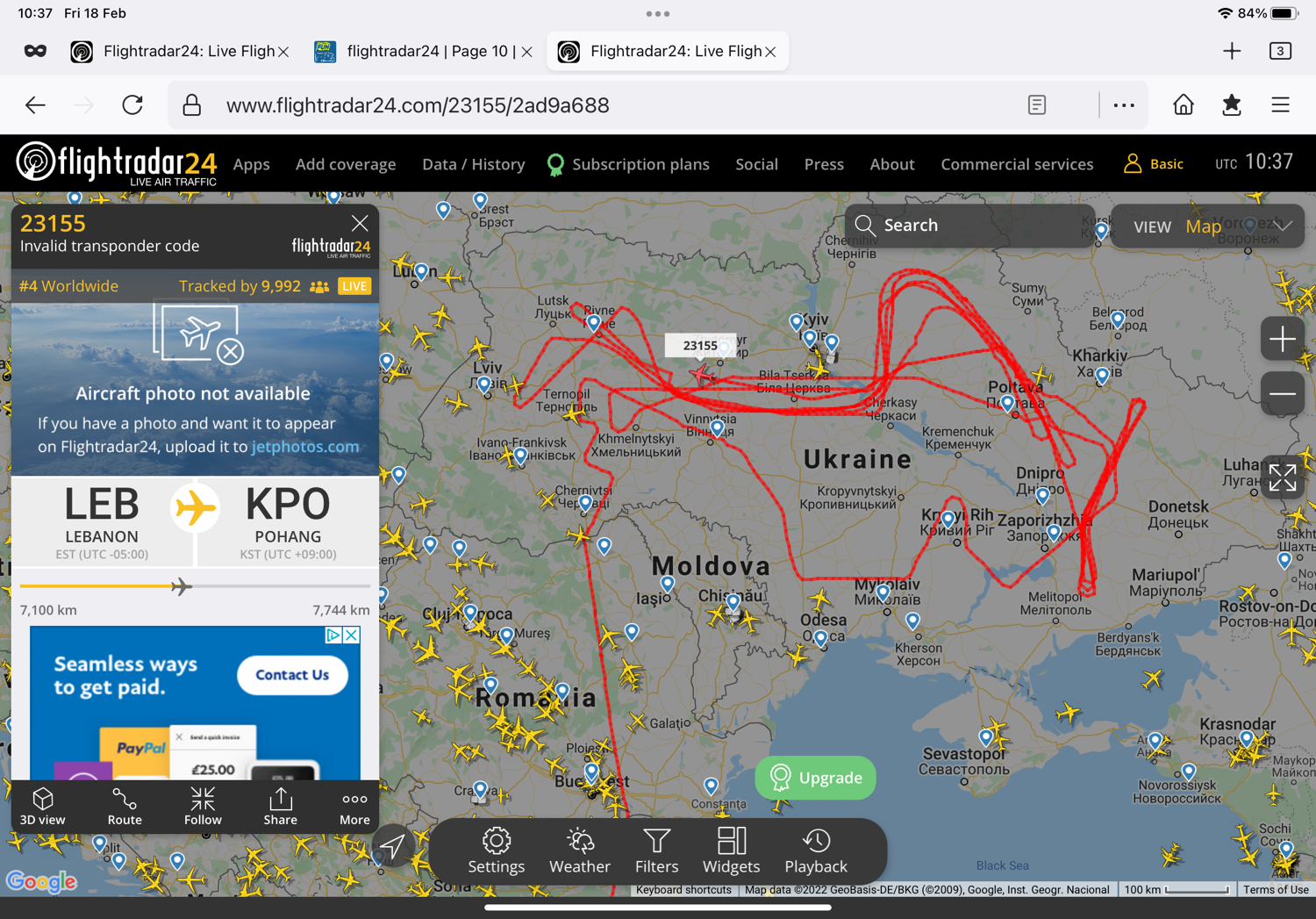Open page actions three-dot menu
The image size is (1316, 919).
1124,105
